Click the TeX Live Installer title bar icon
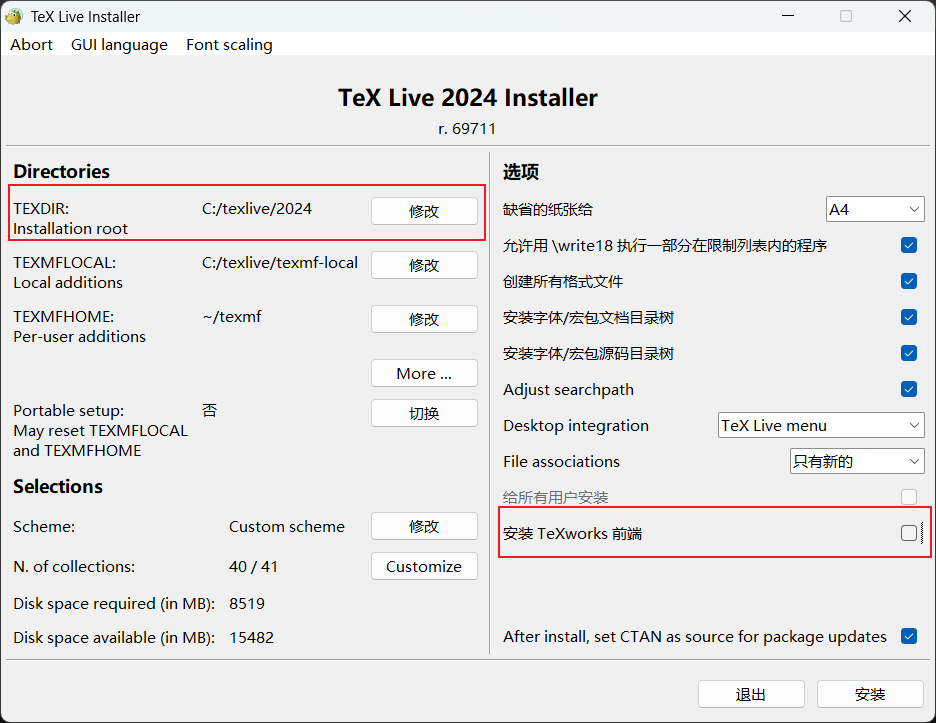This screenshot has width=936, height=723. pyautogui.click(x=14, y=16)
